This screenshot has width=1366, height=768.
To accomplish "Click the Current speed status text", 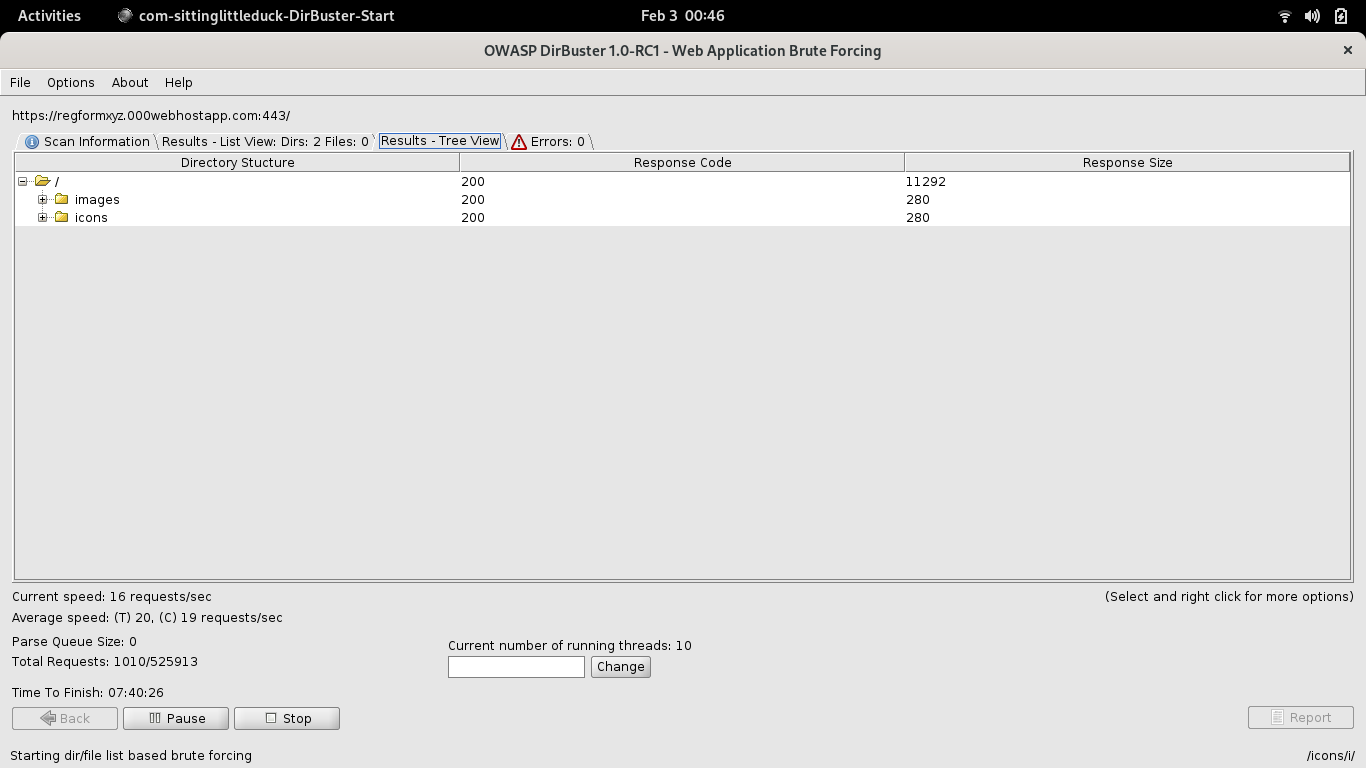I will point(112,596).
